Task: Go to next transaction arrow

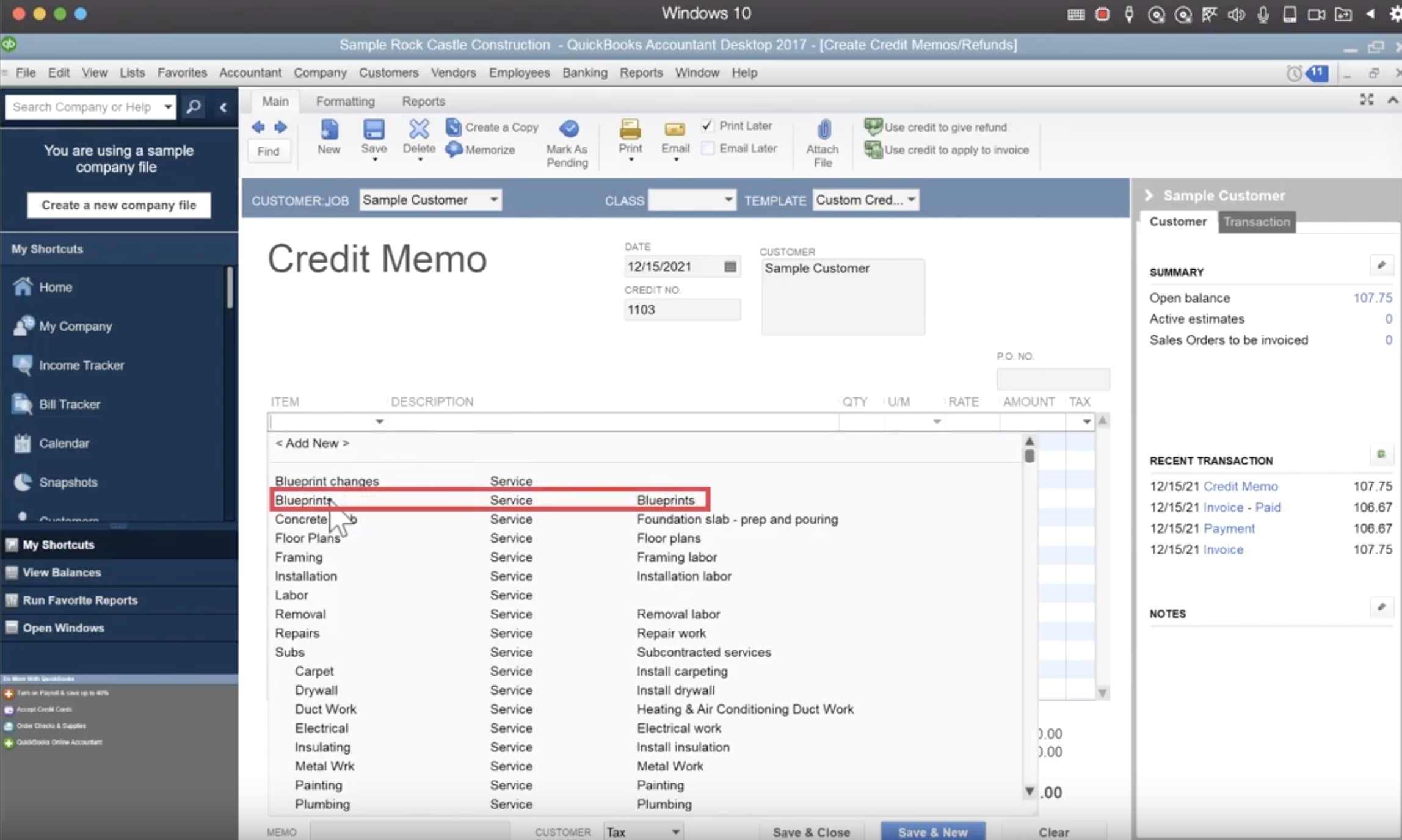Action: [280, 127]
